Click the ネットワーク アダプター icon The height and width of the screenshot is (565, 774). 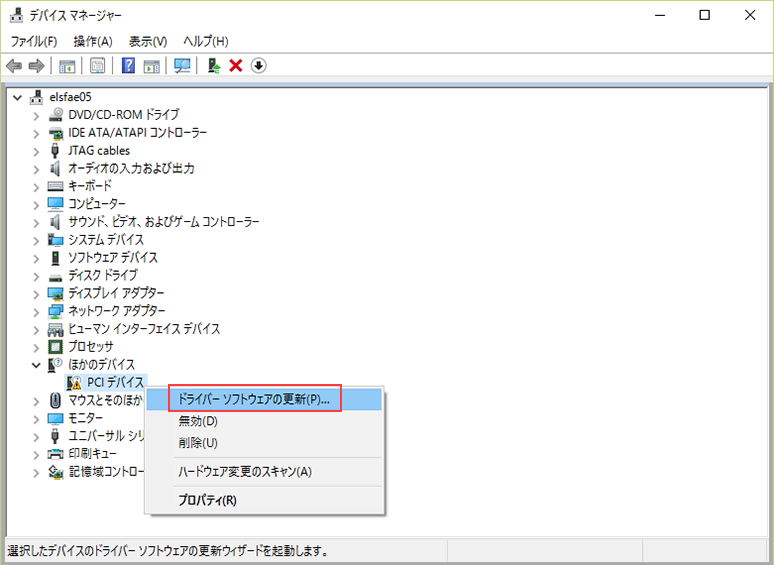(x=56, y=311)
